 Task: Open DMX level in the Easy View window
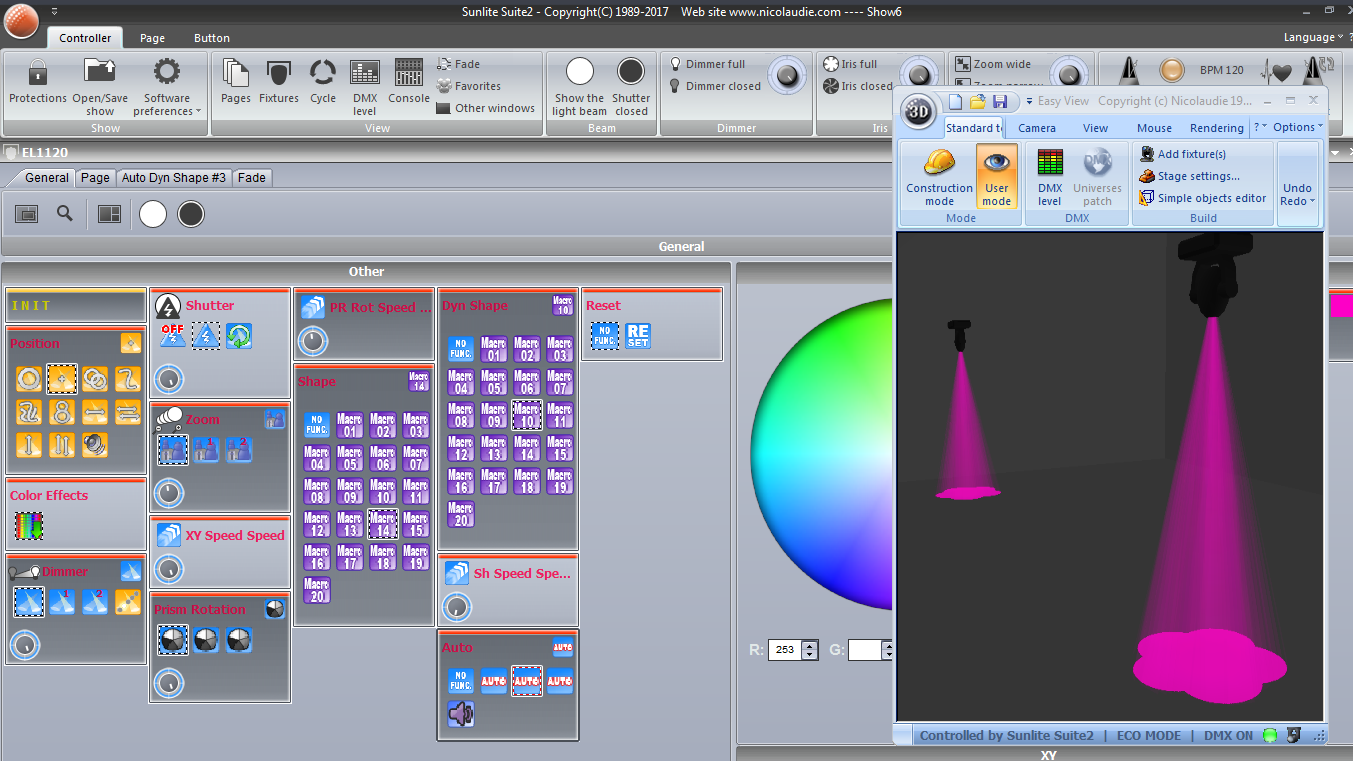coord(1050,178)
